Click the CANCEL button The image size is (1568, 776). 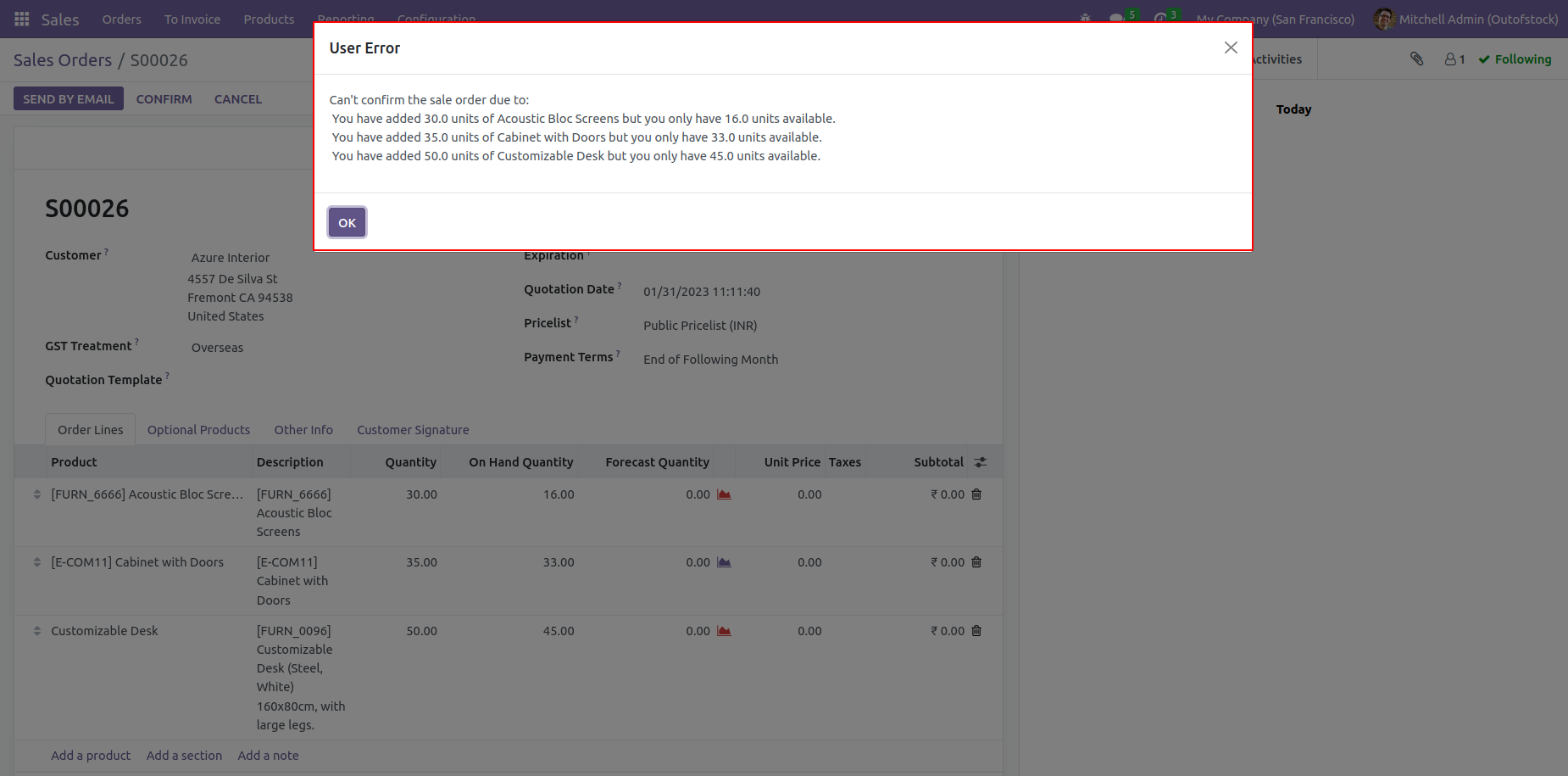pyautogui.click(x=238, y=98)
